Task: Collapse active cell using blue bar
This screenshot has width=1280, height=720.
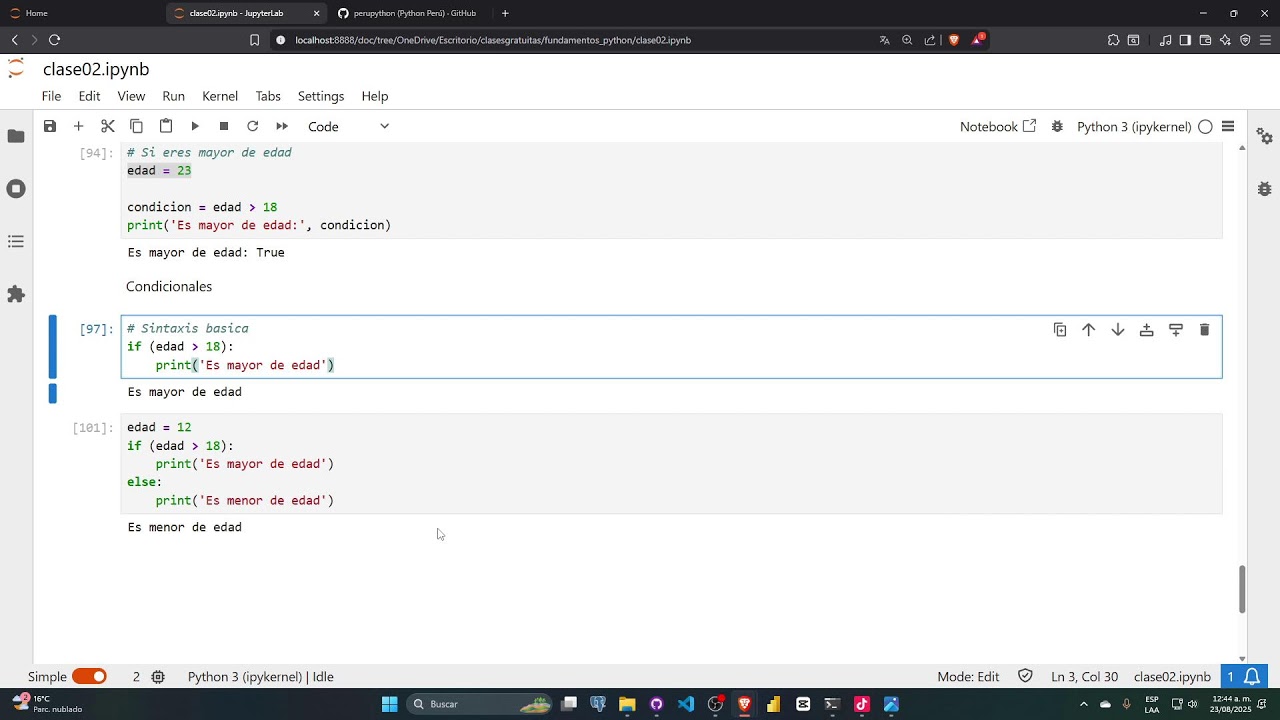Action: click(x=53, y=347)
